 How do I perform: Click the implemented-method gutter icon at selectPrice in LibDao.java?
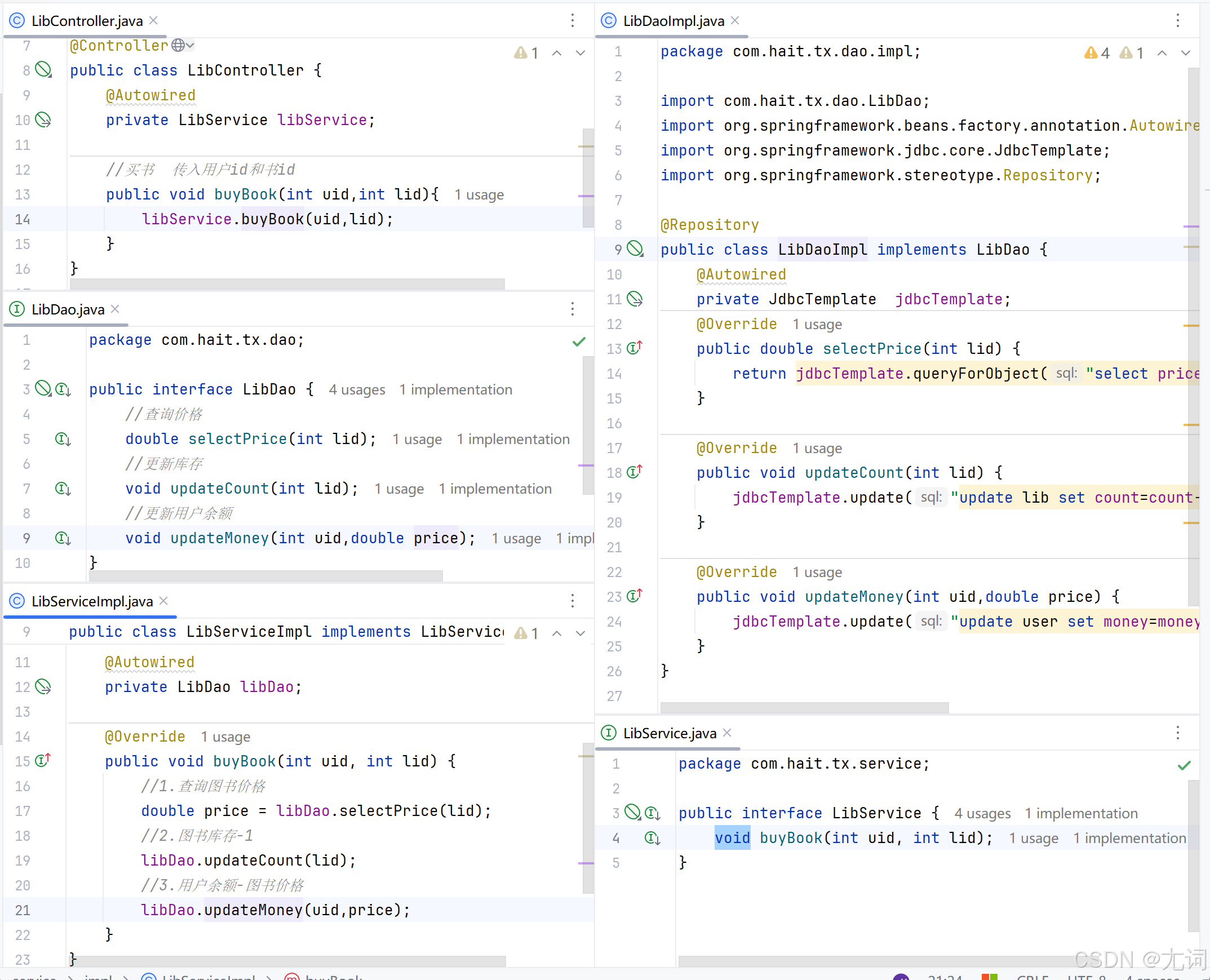point(63,438)
